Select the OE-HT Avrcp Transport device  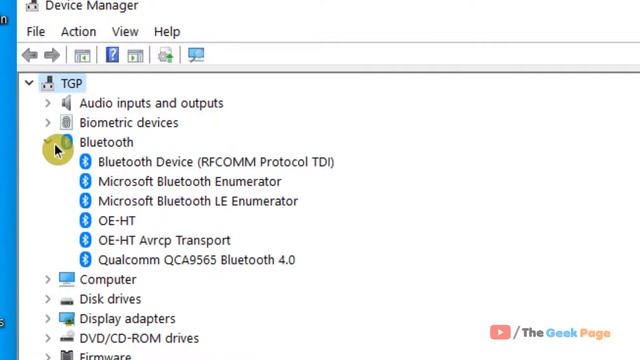tap(164, 240)
